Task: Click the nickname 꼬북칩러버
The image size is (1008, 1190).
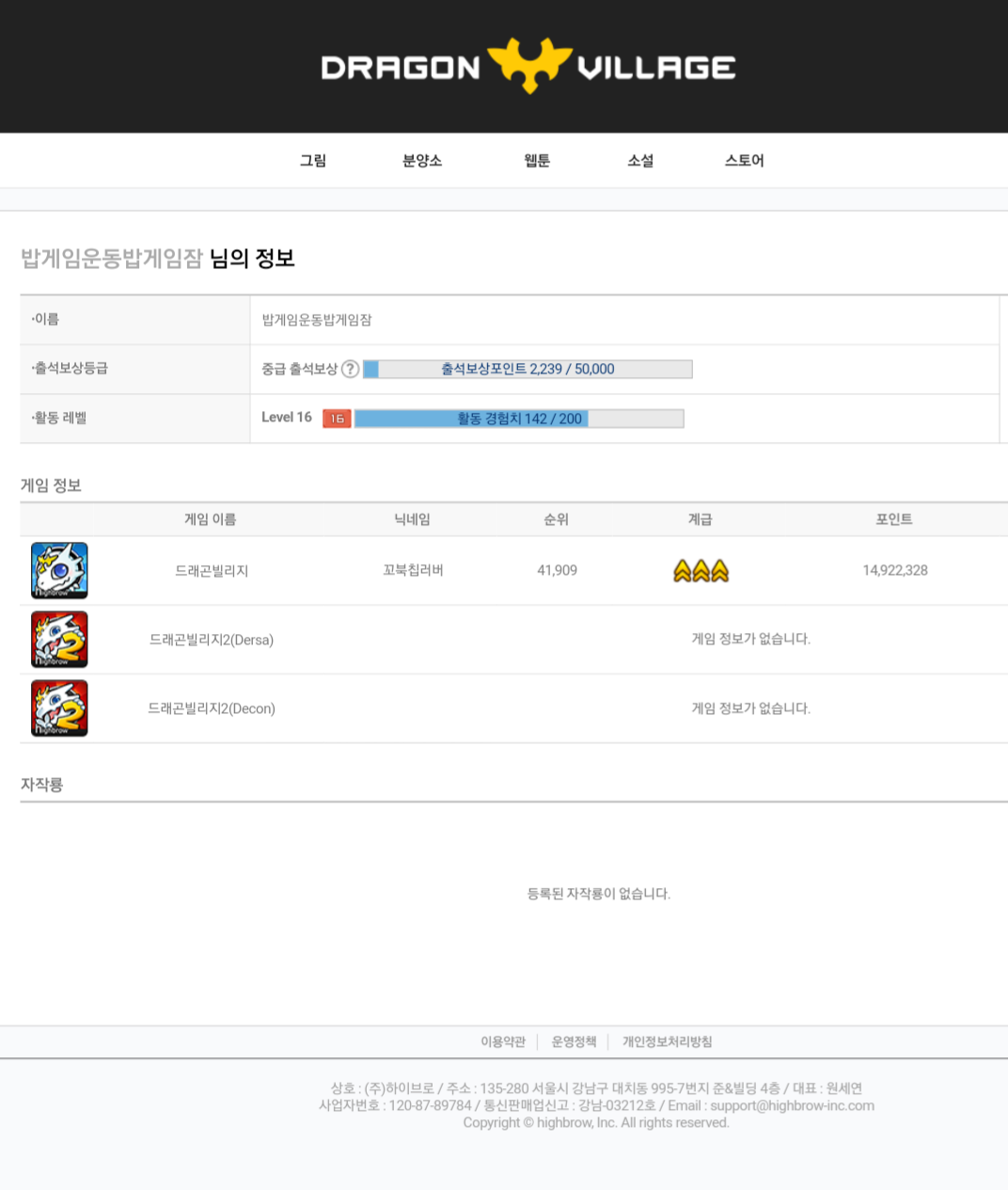Action: point(413,570)
